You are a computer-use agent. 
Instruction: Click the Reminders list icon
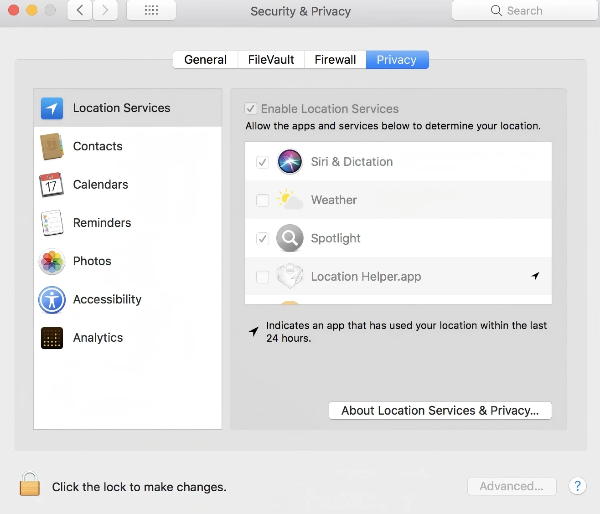pyautogui.click(x=52, y=223)
